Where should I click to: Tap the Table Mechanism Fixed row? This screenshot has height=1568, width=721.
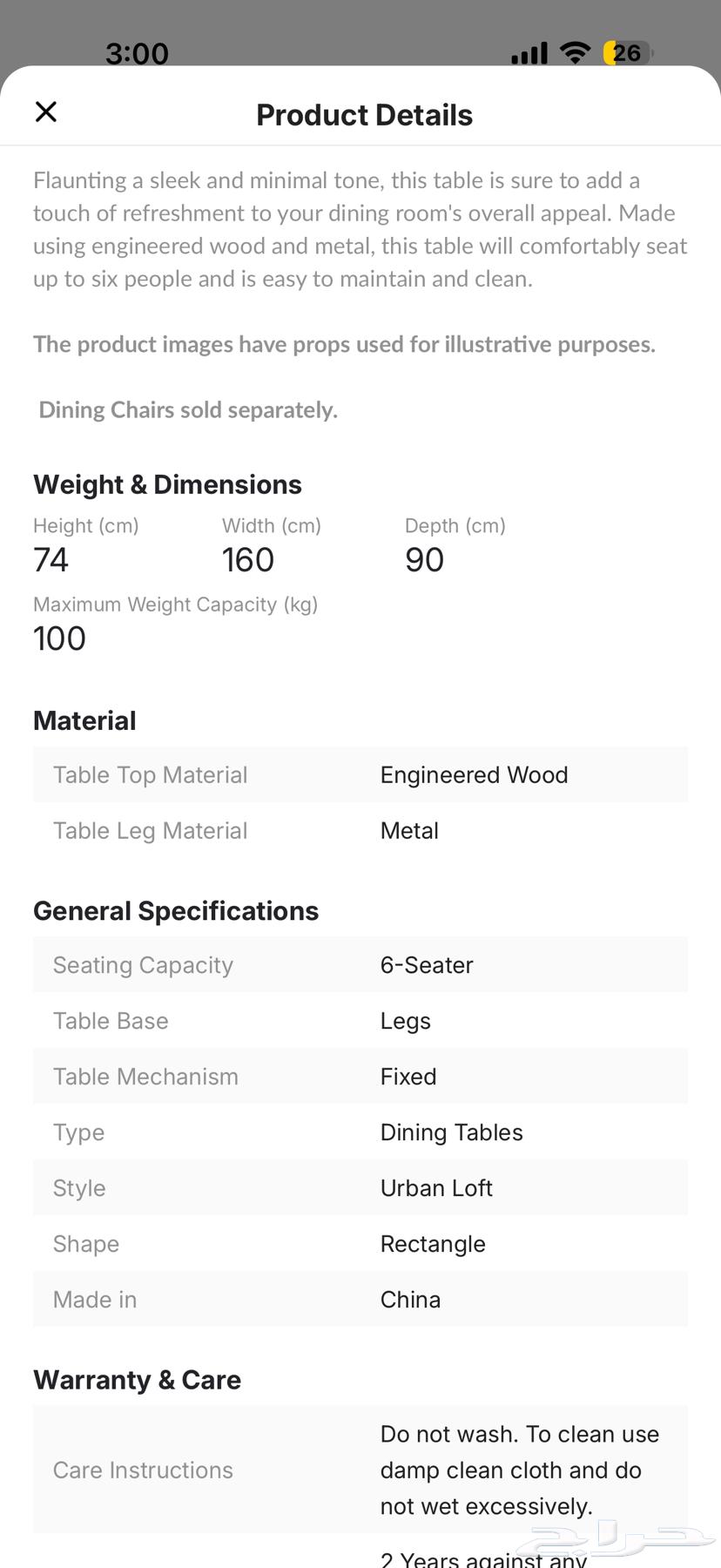[360, 1076]
